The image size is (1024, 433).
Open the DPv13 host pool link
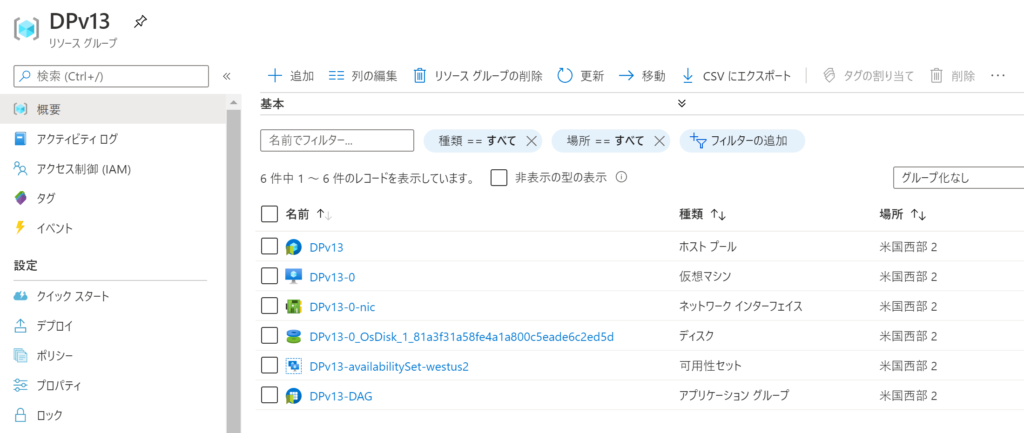tap(327, 248)
